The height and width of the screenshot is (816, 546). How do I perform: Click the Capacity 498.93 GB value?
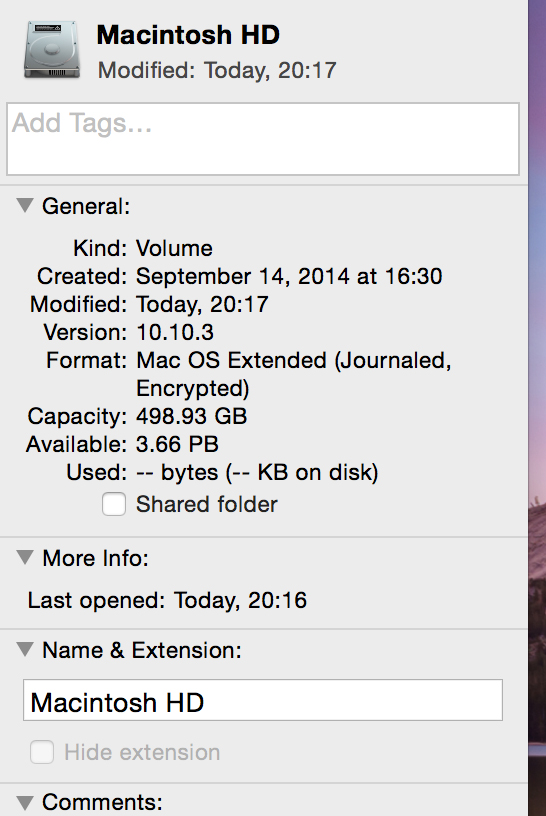point(192,416)
